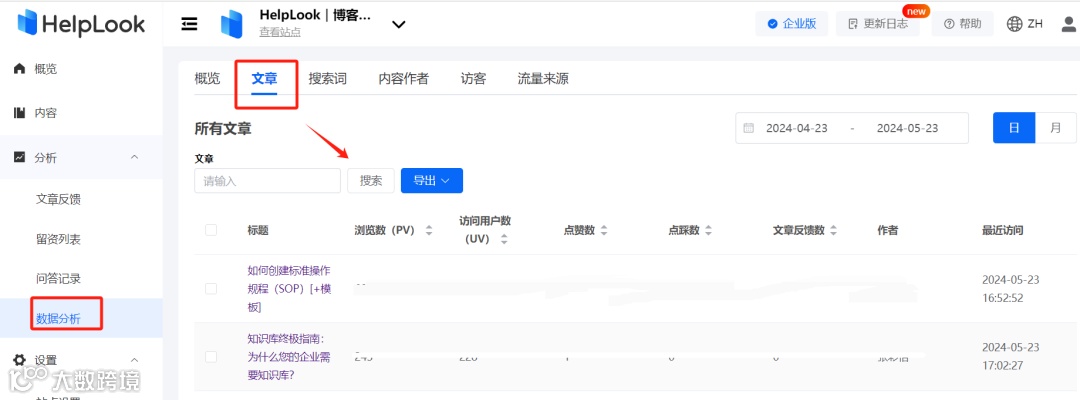Open the 导出 export dropdown
The image size is (1080, 400).
432,180
